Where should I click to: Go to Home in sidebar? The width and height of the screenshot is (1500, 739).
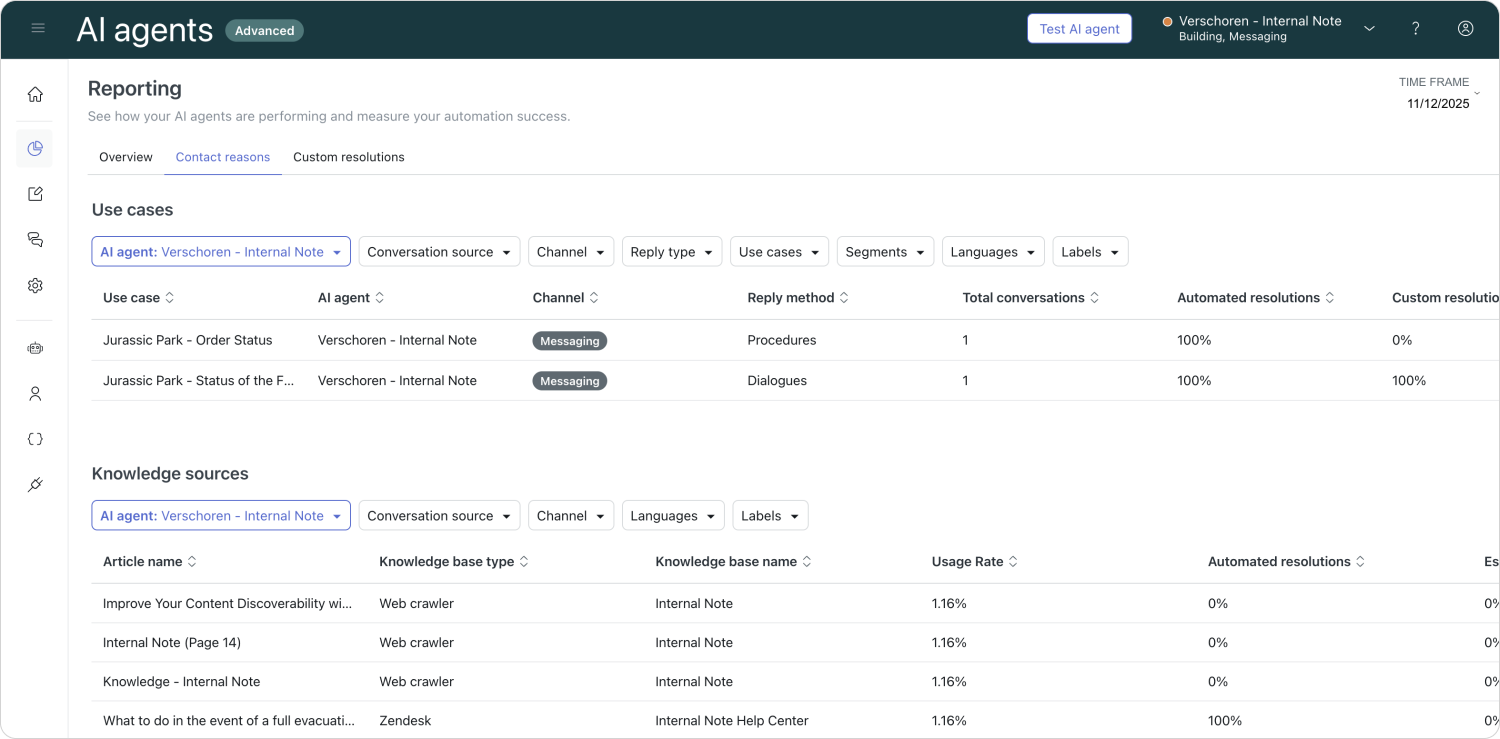tap(35, 95)
